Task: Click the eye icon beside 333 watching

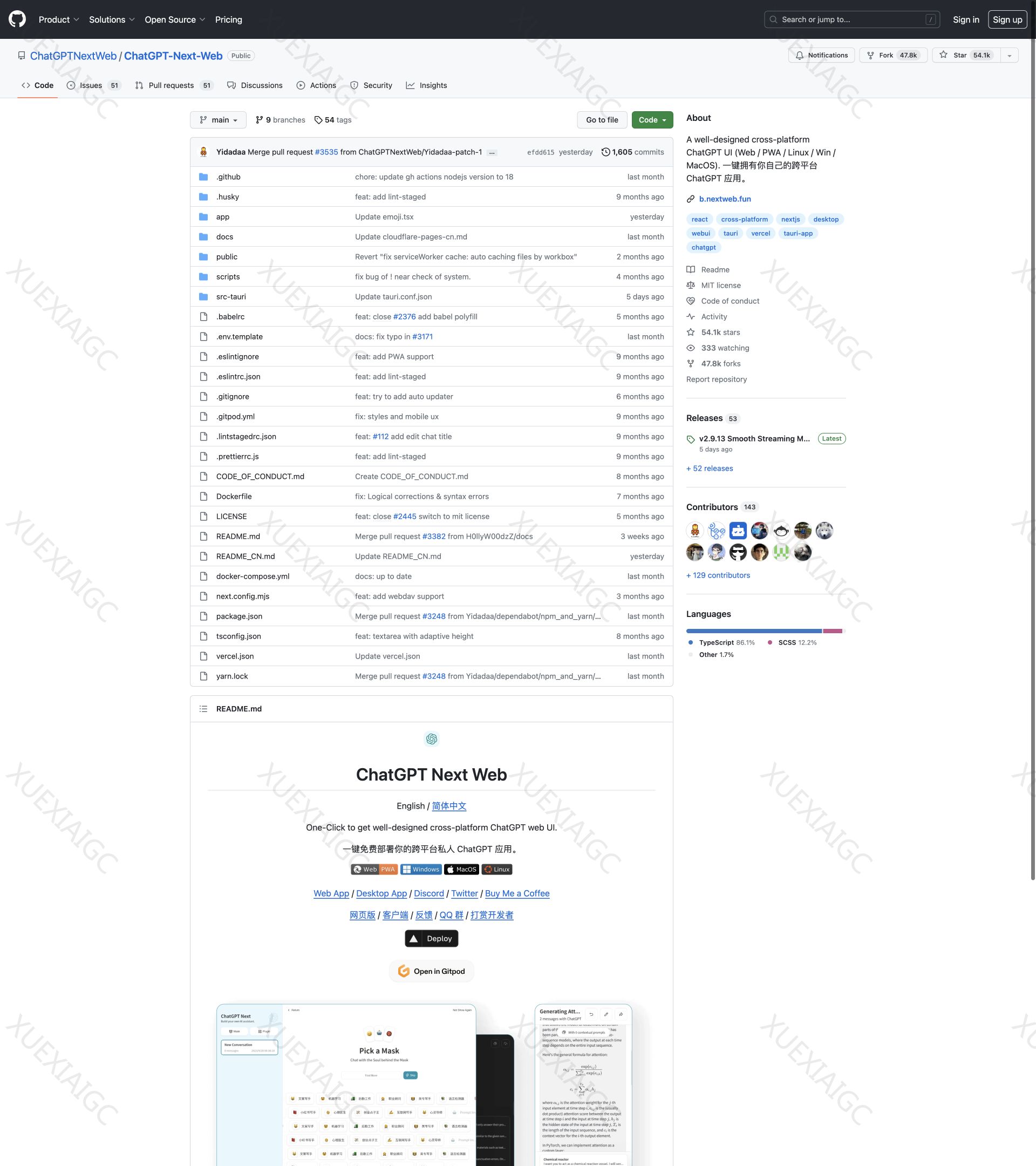Action: tap(690, 348)
